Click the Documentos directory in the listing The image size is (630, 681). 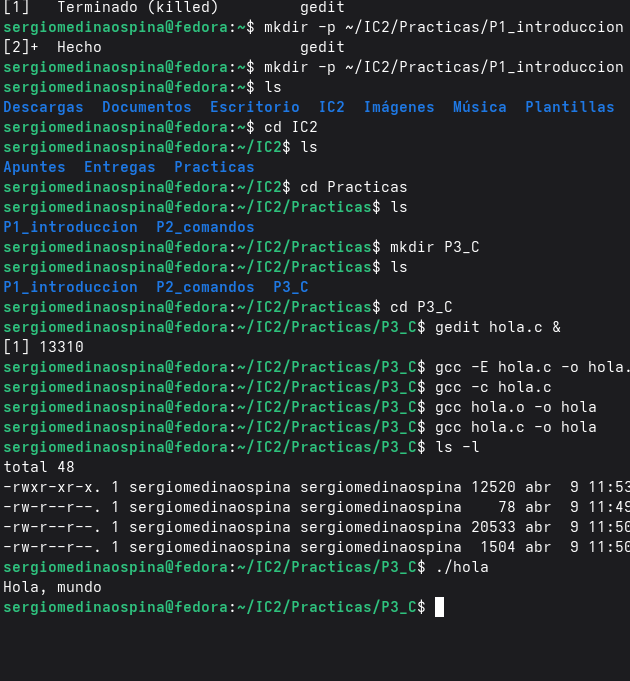146,107
